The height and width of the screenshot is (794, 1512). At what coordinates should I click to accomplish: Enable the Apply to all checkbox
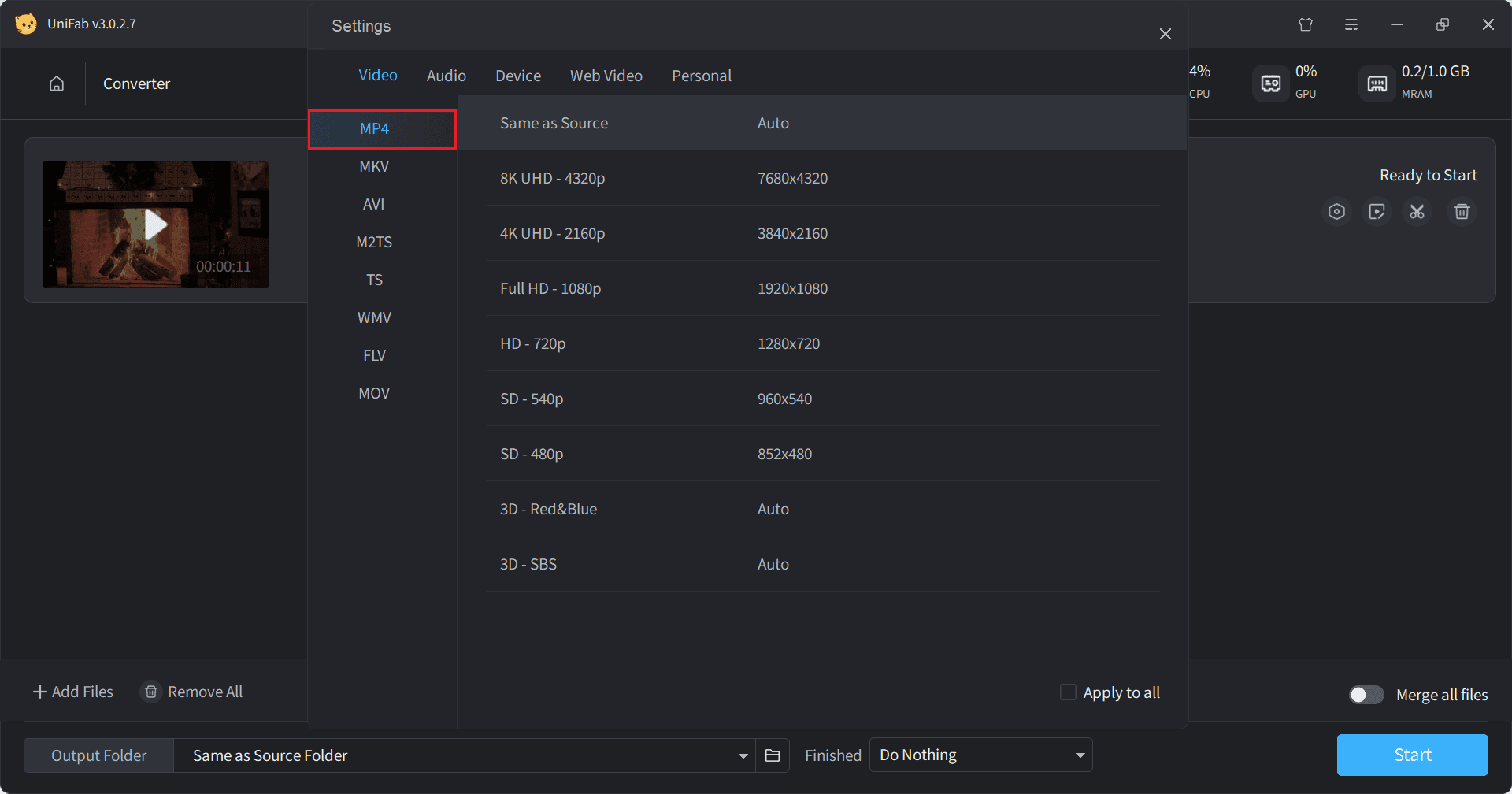[1068, 692]
